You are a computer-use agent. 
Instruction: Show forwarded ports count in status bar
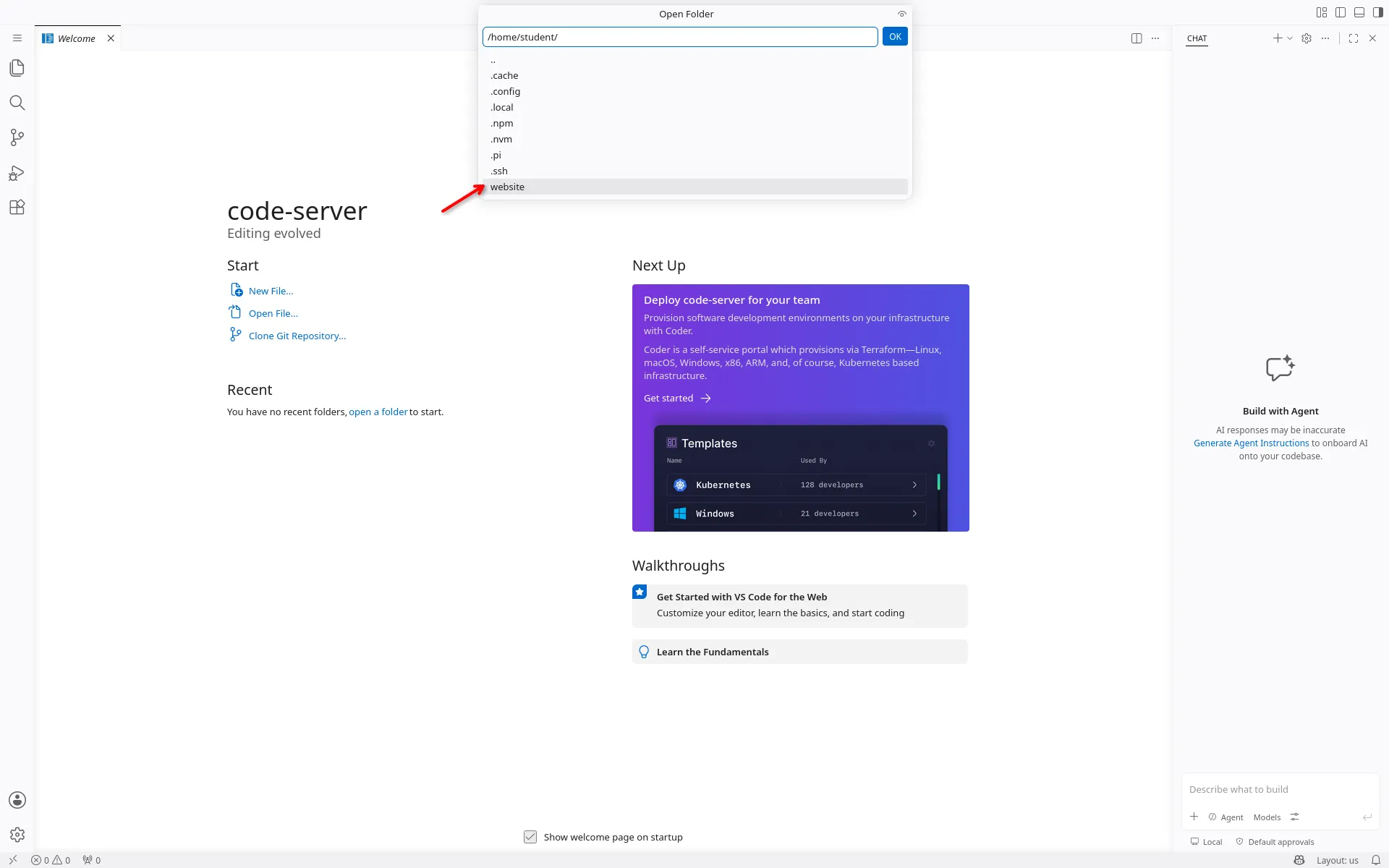click(x=92, y=860)
